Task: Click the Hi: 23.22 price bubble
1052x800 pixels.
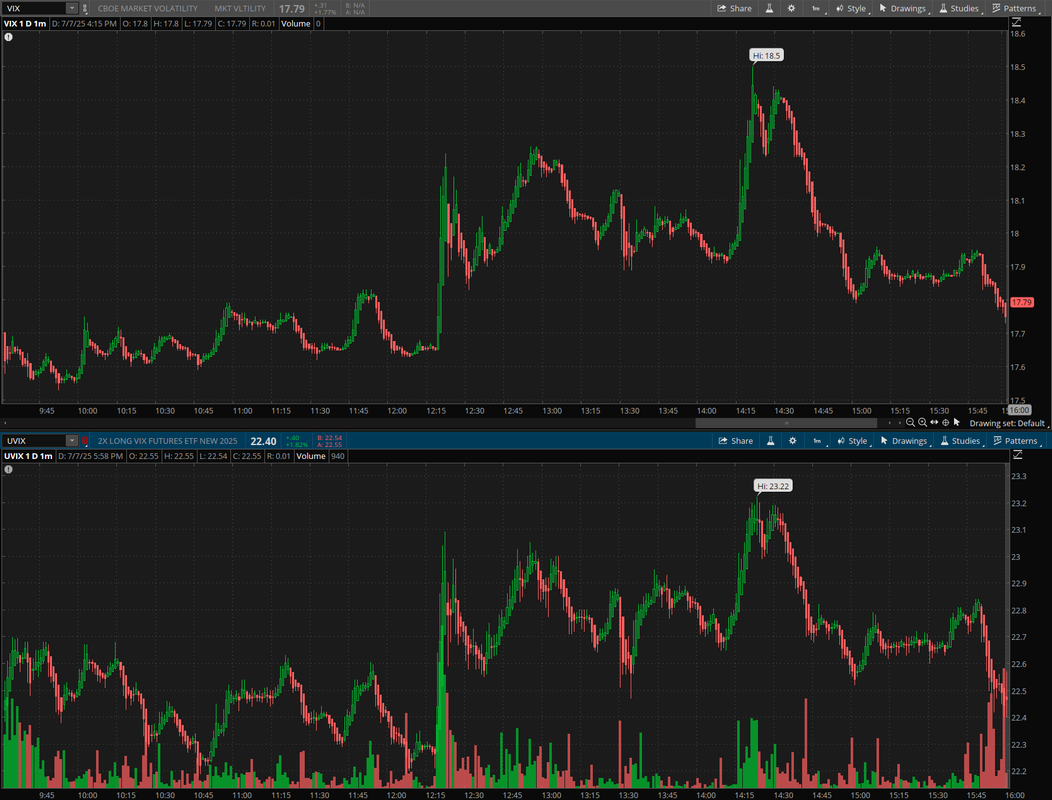Action: (x=773, y=486)
